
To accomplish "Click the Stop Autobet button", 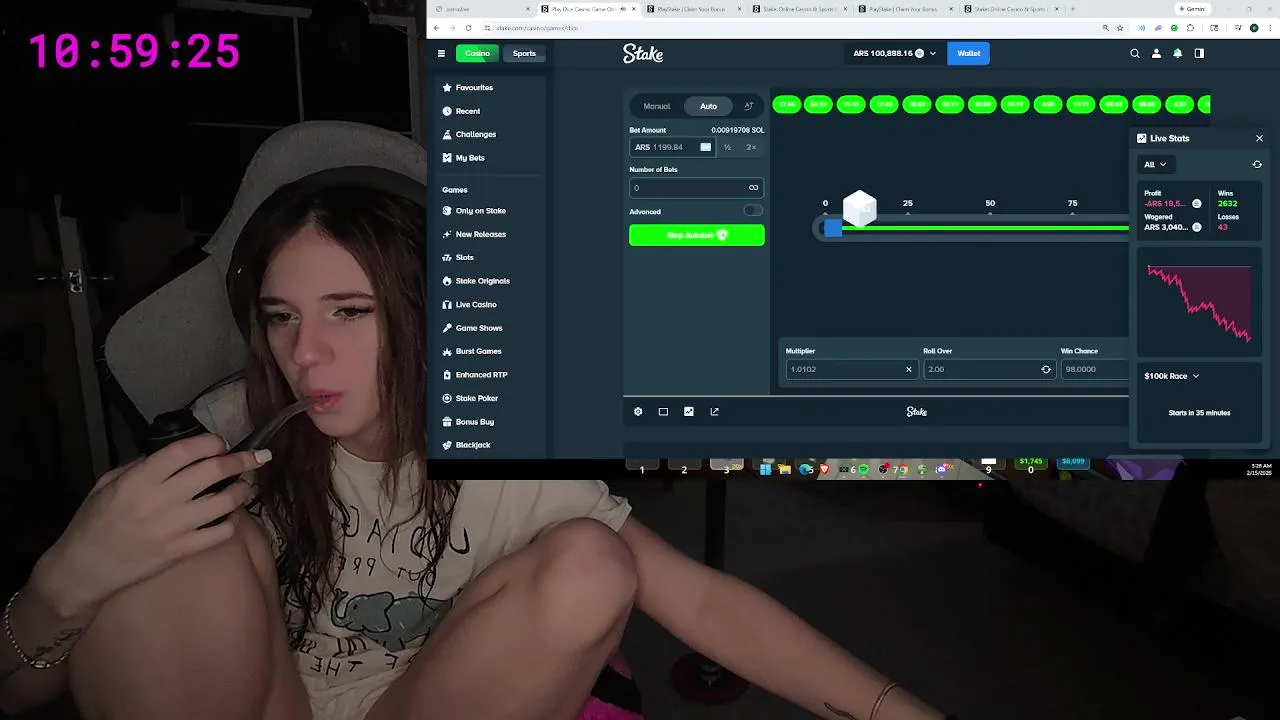I will pos(697,235).
